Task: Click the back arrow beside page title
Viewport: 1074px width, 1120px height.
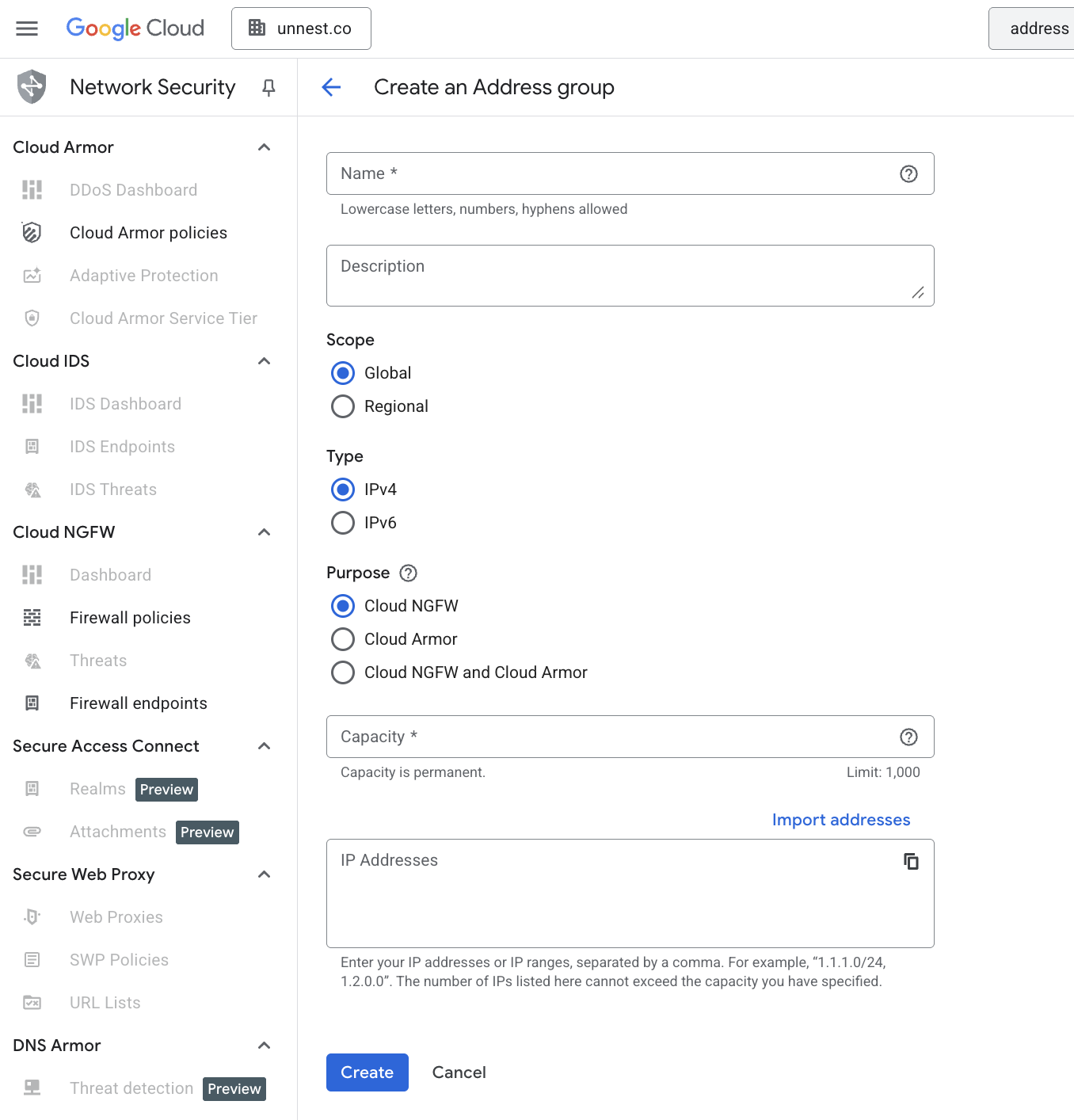Action: click(331, 87)
